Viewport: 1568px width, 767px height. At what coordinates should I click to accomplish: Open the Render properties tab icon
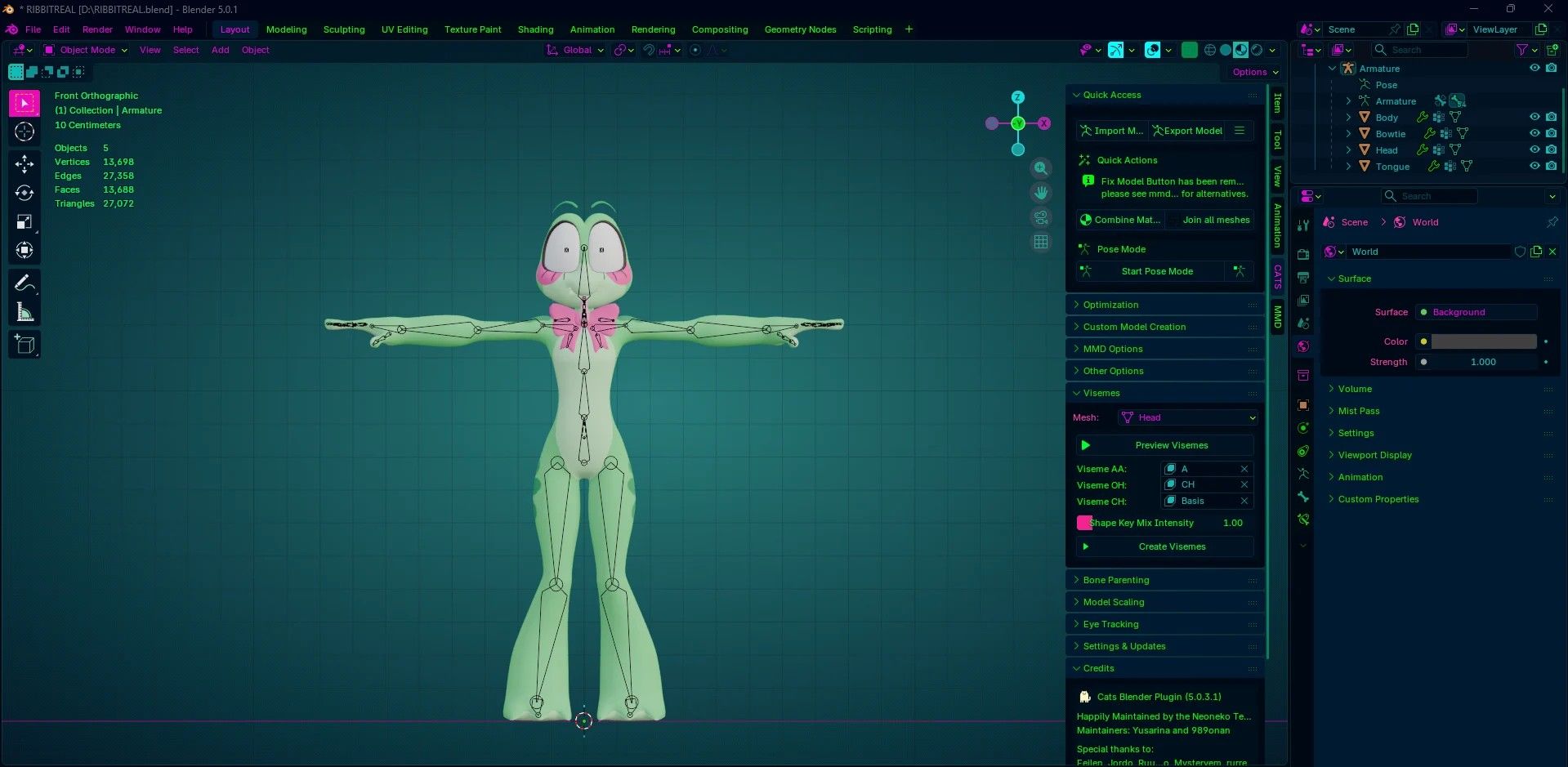pyautogui.click(x=1303, y=254)
